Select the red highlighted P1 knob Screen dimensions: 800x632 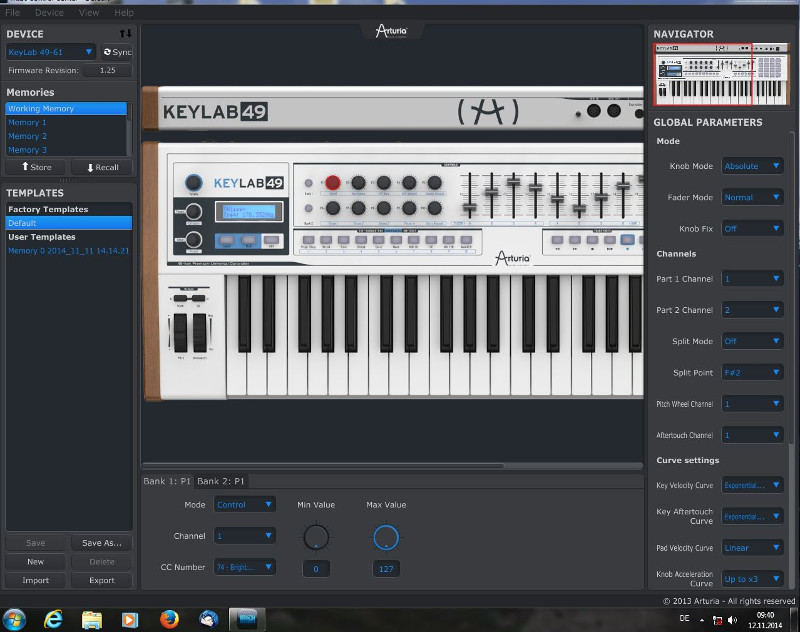(333, 182)
